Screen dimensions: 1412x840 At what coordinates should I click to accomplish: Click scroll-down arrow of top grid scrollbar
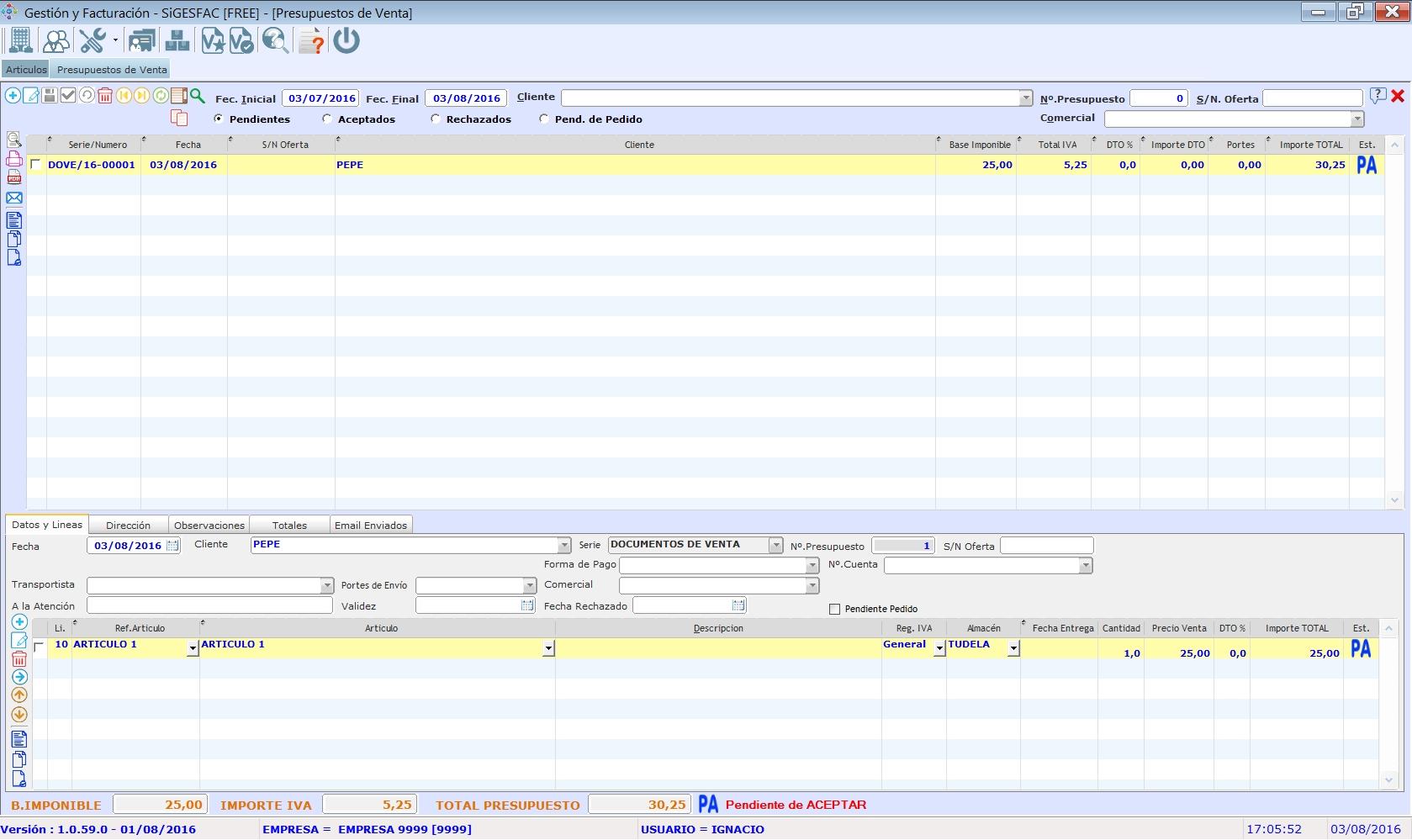click(x=1394, y=500)
